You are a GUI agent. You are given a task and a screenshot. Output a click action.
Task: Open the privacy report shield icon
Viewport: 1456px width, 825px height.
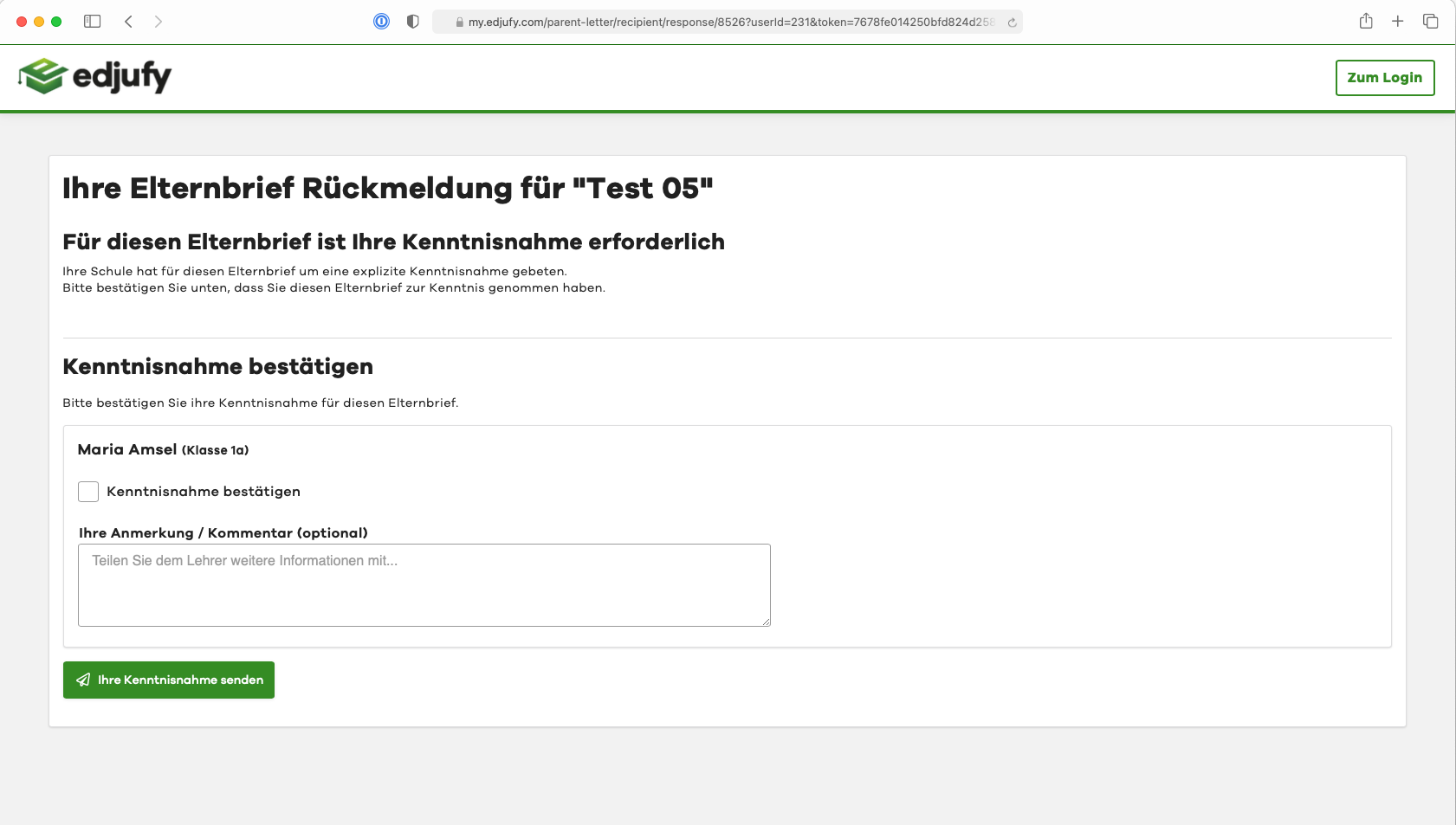pyautogui.click(x=412, y=22)
